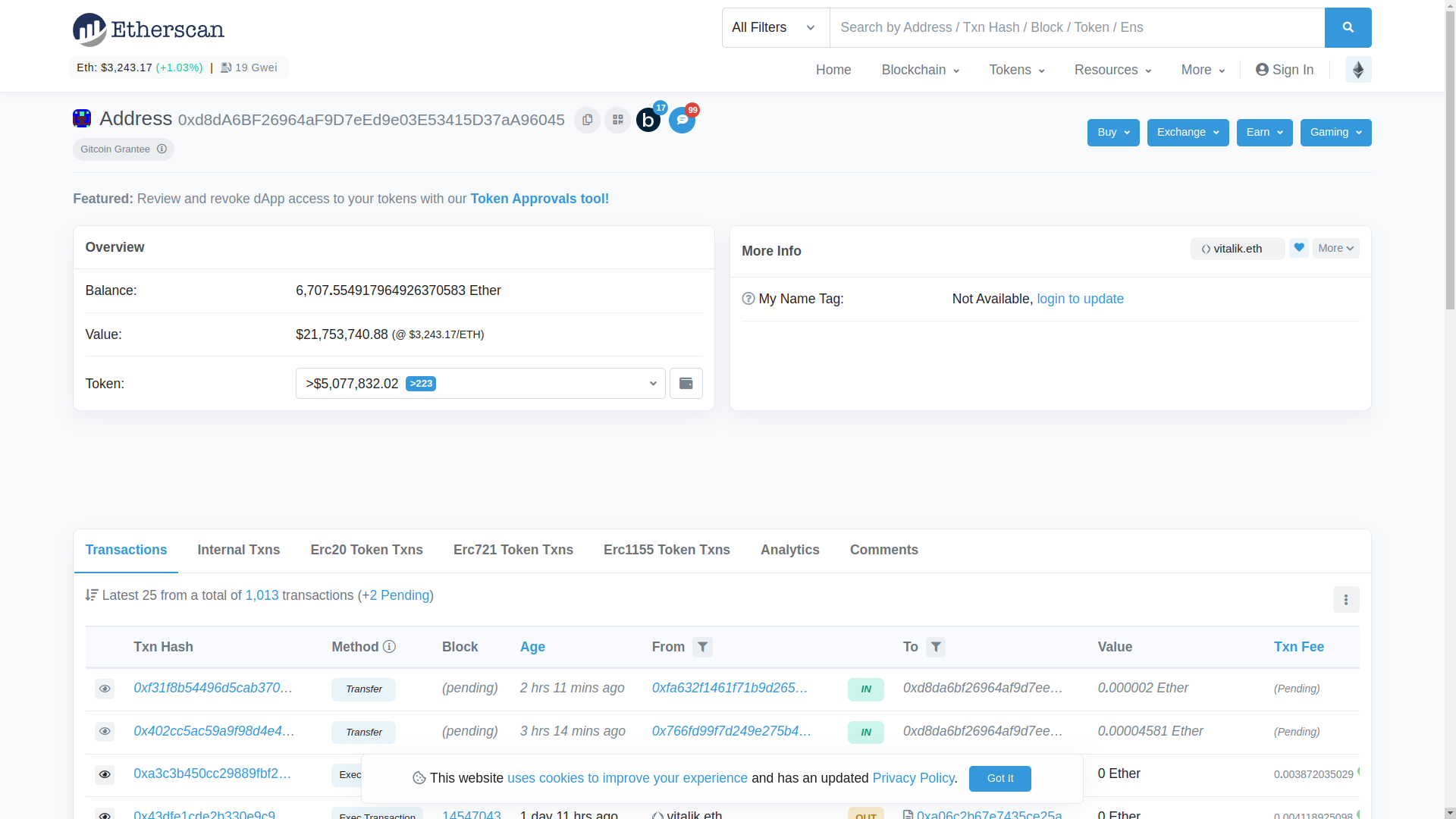Open the Buy dropdown button
1456x819 pixels.
pos(1113,133)
